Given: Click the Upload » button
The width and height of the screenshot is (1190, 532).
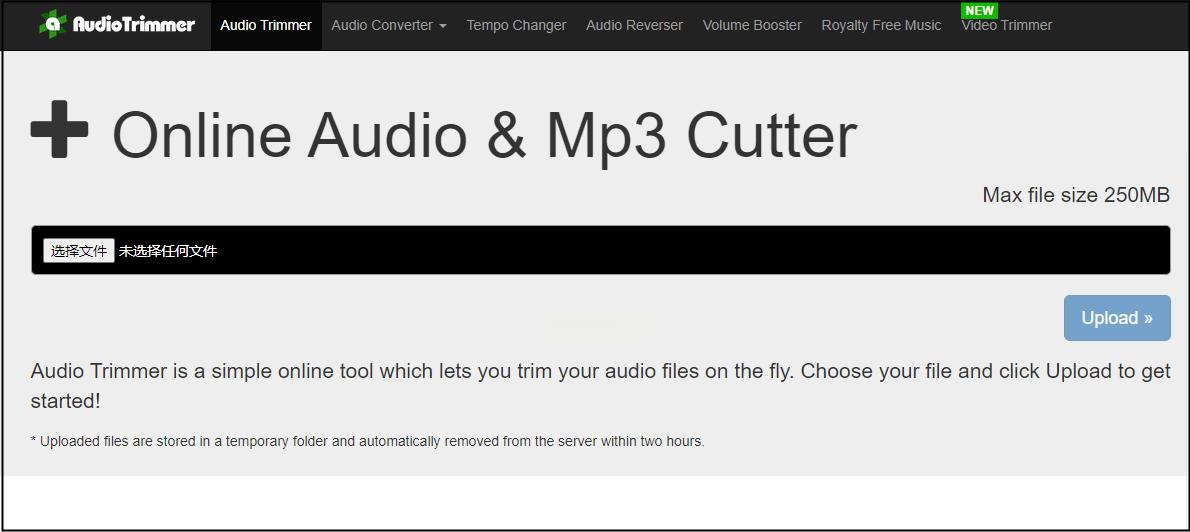Looking at the screenshot, I should click(x=1117, y=318).
